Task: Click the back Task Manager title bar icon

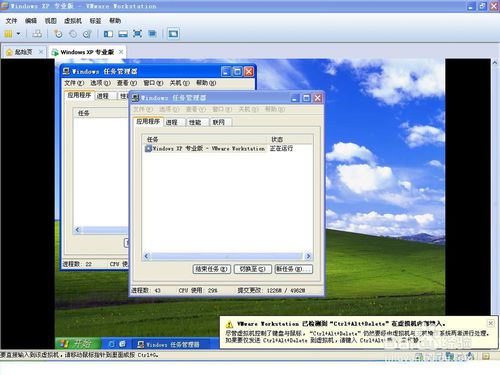Action: pos(66,71)
